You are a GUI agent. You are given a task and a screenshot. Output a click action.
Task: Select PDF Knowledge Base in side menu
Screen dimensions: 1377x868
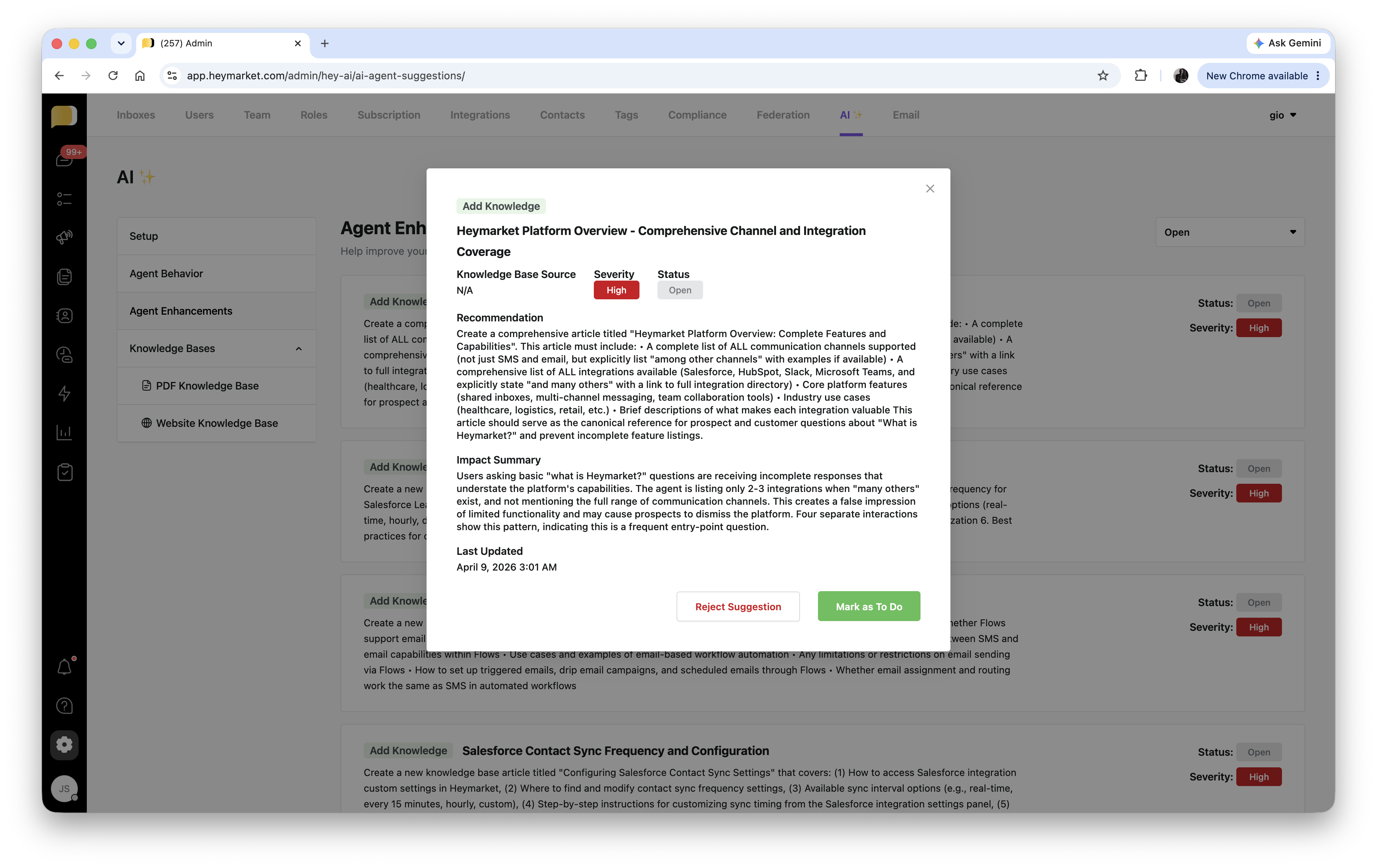[207, 386]
